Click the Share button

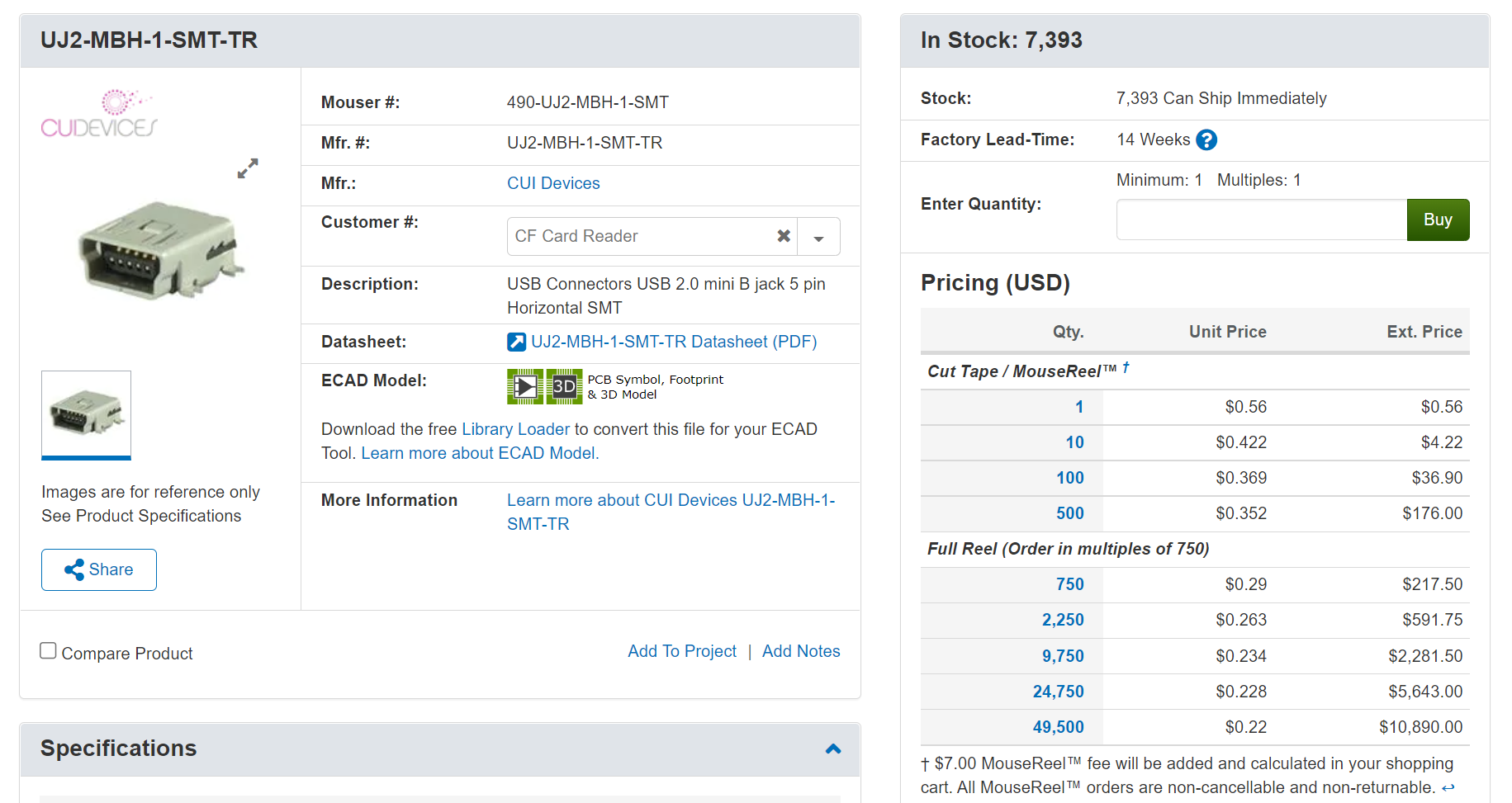[x=99, y=569]
